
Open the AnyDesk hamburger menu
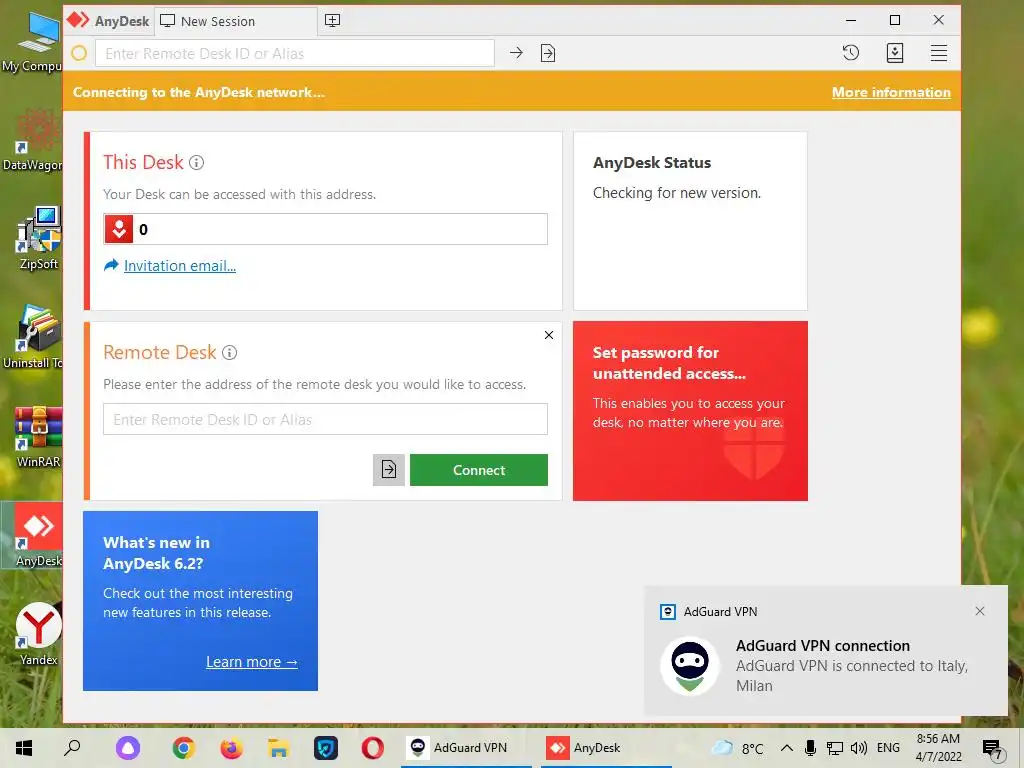point(938,53)
